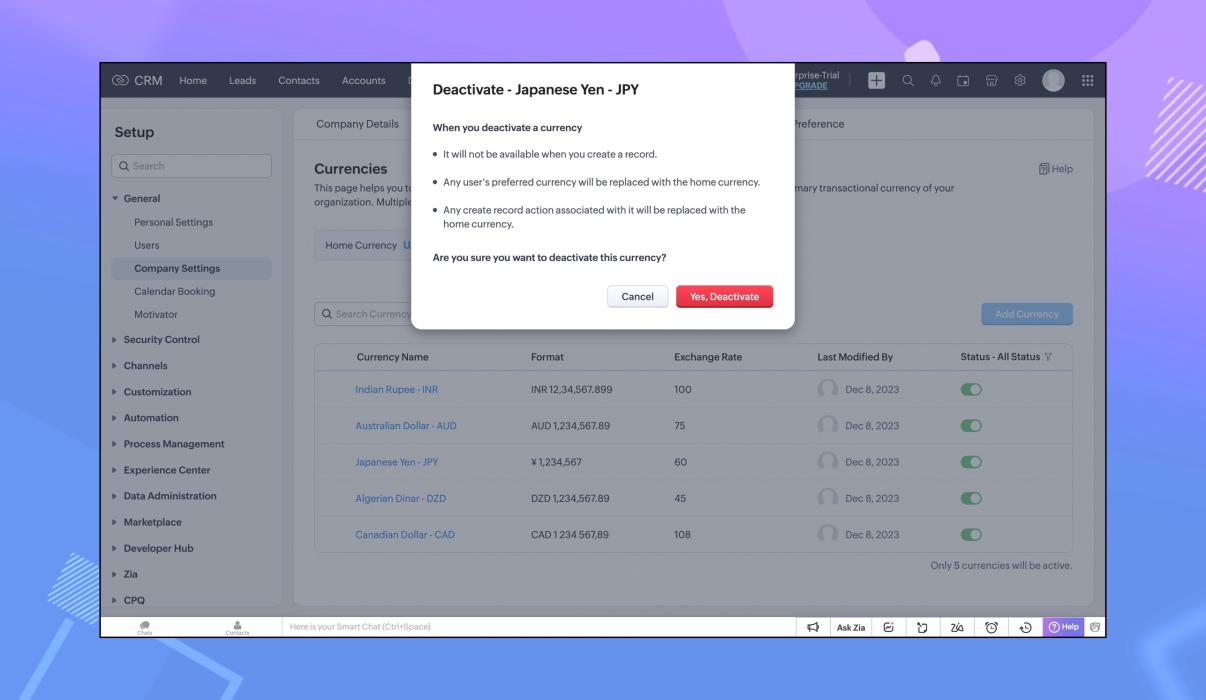Go to the Leads module
Screen dimensions: 1206x700
pos(242,81)
